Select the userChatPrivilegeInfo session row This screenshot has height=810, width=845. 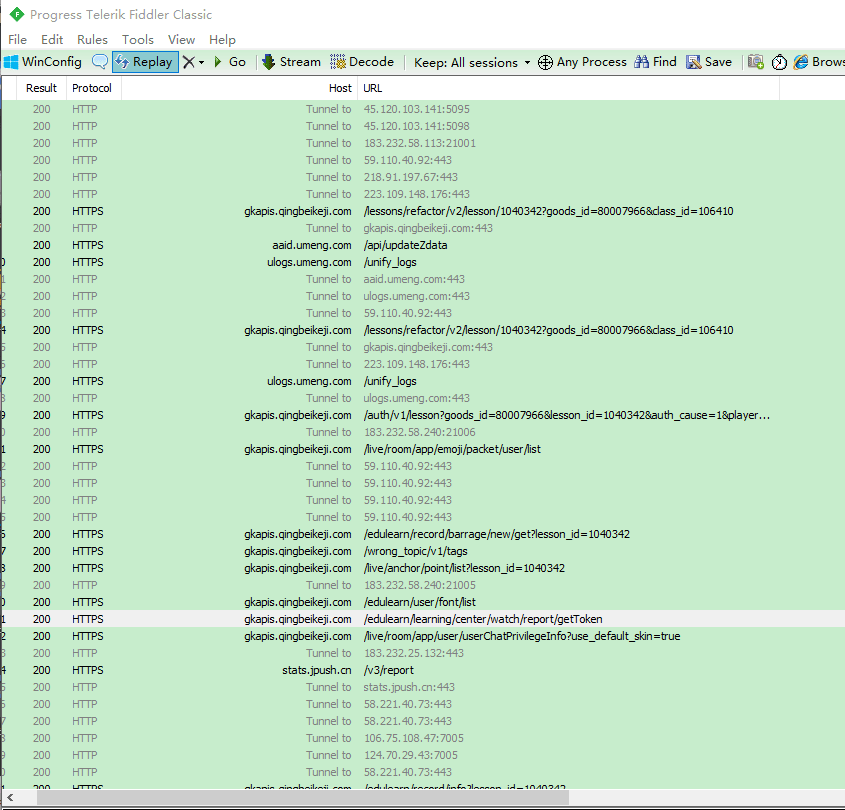point(424,636)
